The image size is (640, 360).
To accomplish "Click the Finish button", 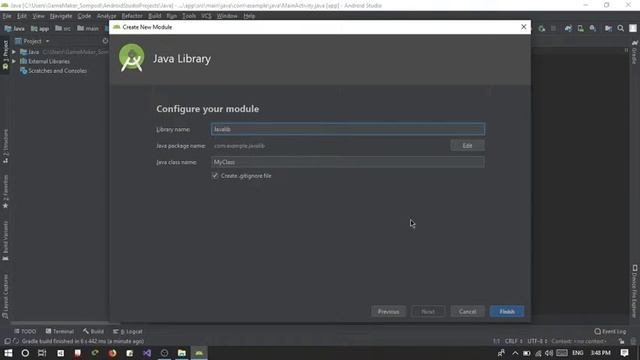I will [x=507, y=311].
